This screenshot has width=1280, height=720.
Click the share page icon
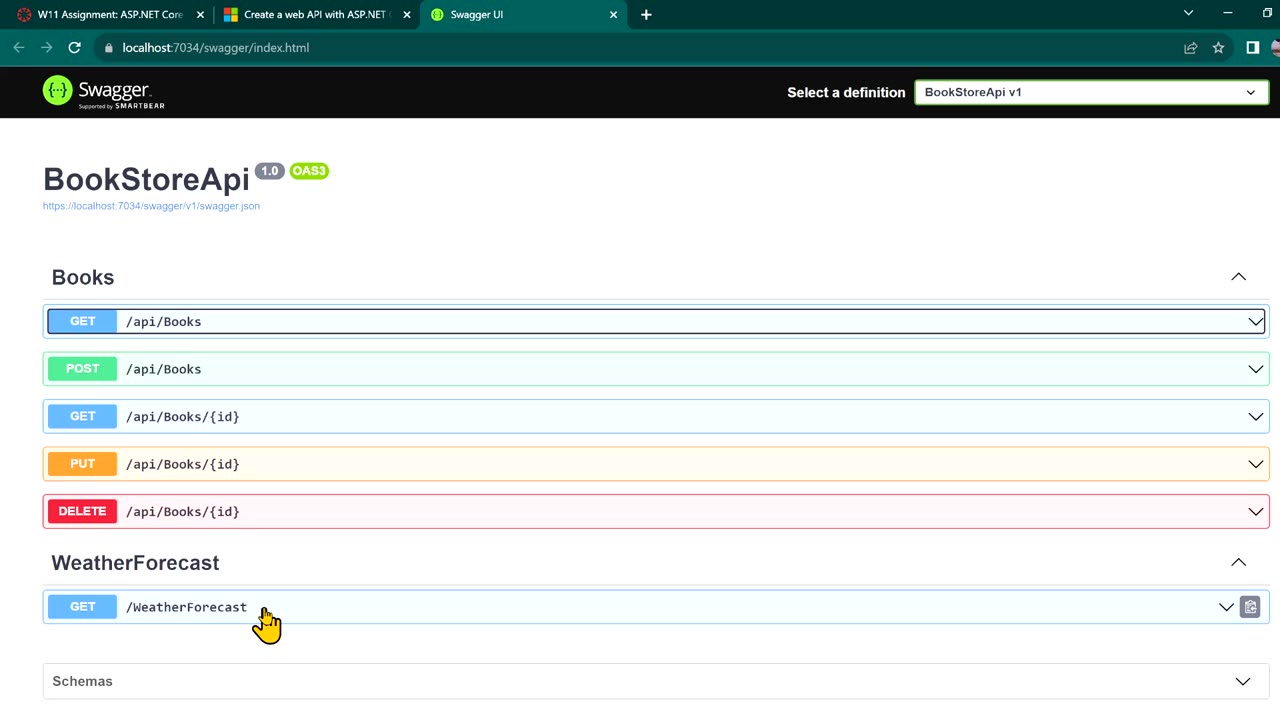(x=1190, y=47)
